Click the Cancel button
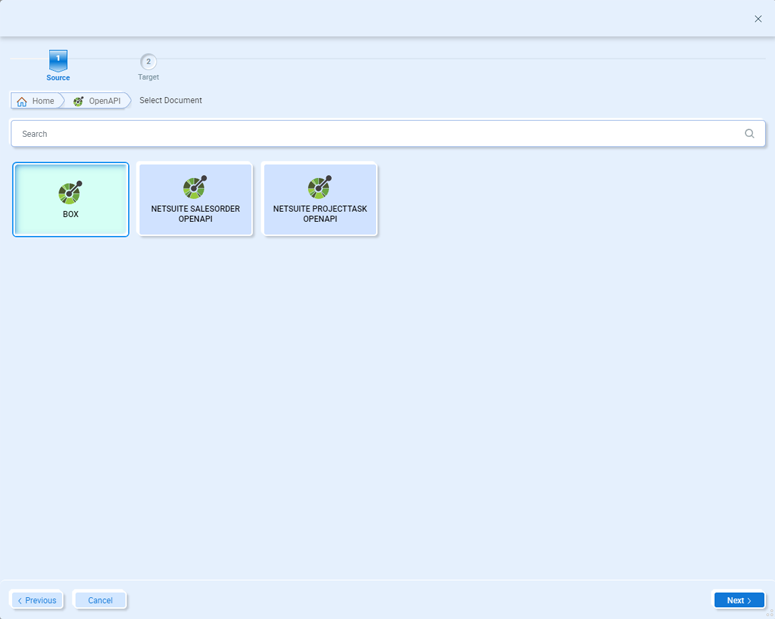The image size is (775, 619). click(100, 600)
